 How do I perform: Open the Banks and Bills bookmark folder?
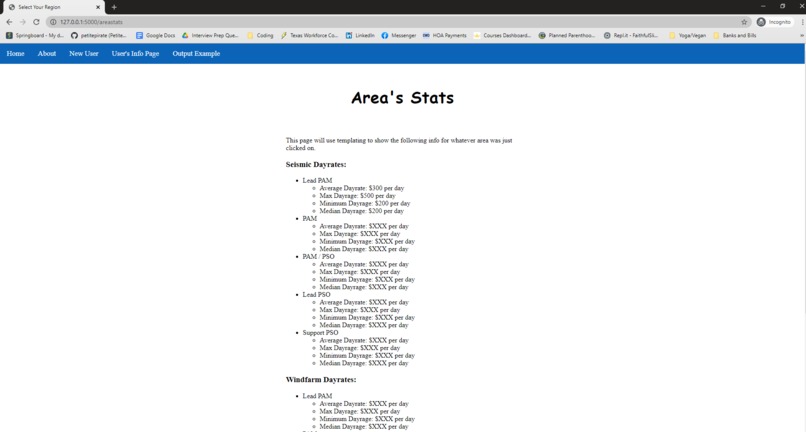735,35
